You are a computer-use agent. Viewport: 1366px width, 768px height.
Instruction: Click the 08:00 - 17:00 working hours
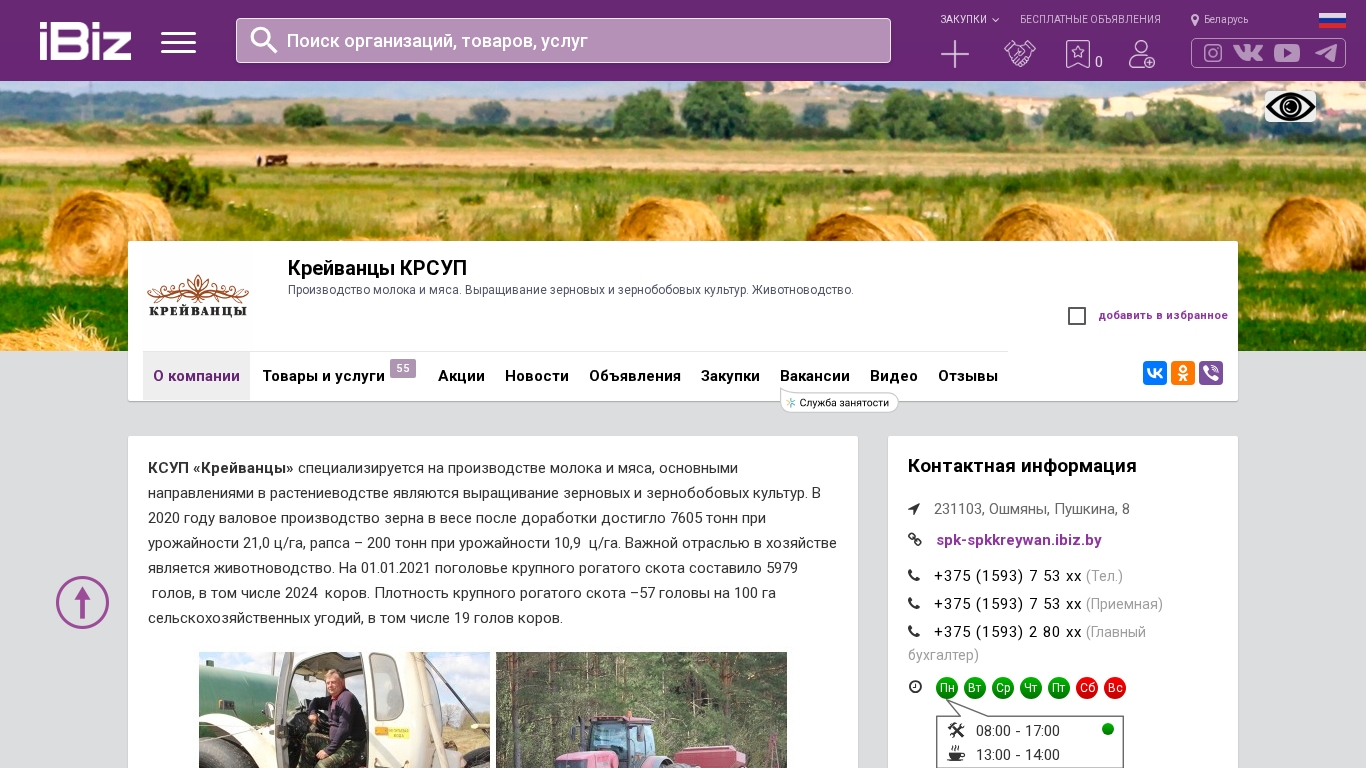(x=1018, y=731)
